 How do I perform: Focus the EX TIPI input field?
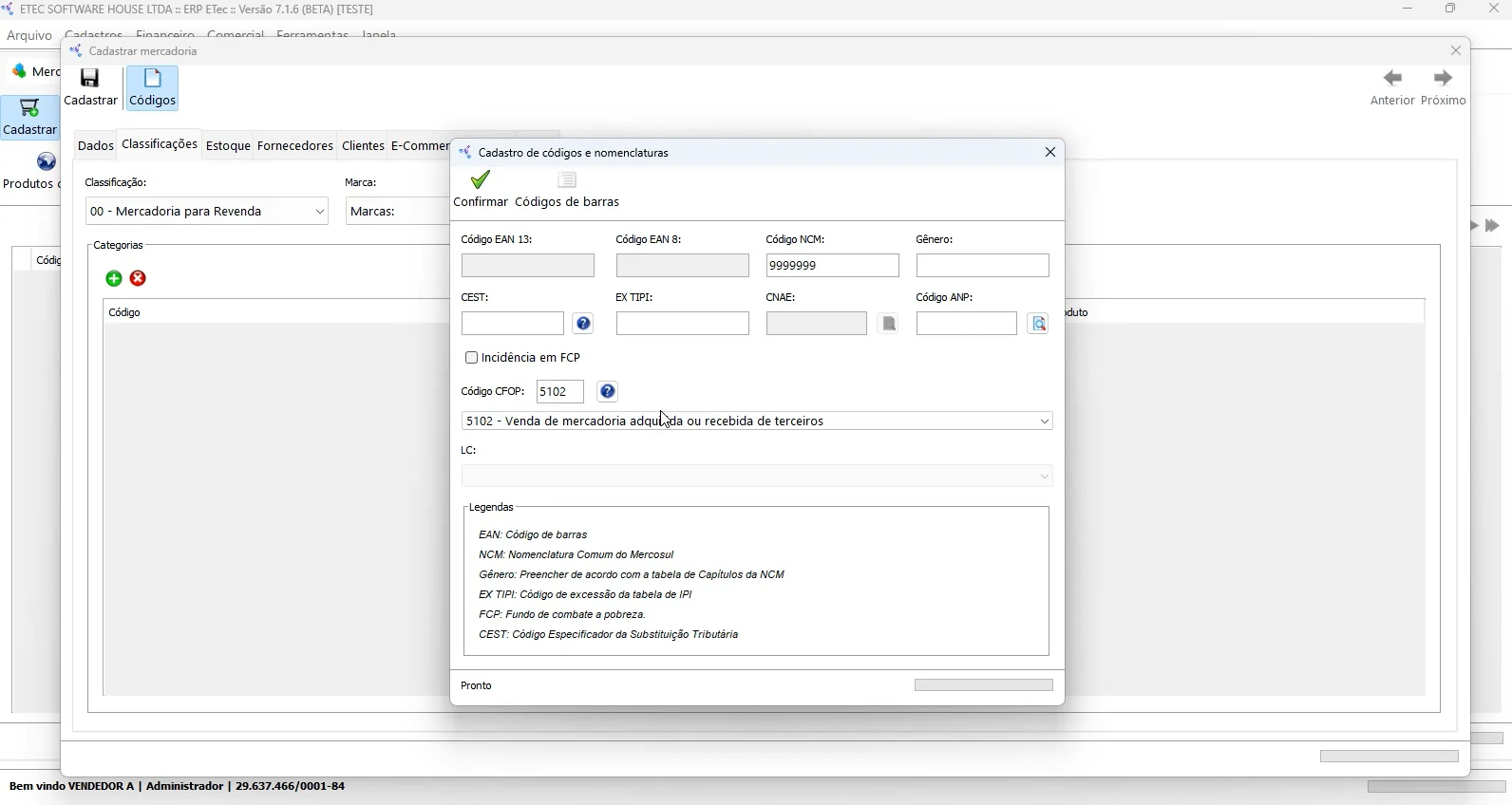coord(683,324)
